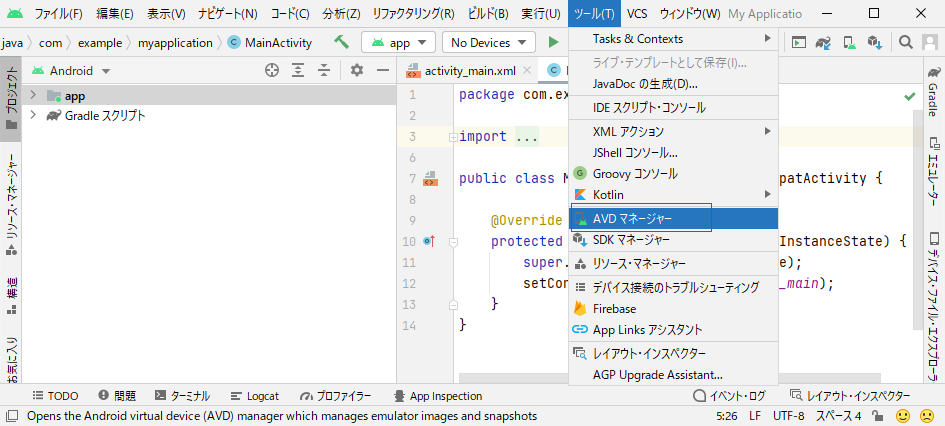Open XML アクション submenu
945x426 pixels.
pyautogui.click(x=673, y=131)
